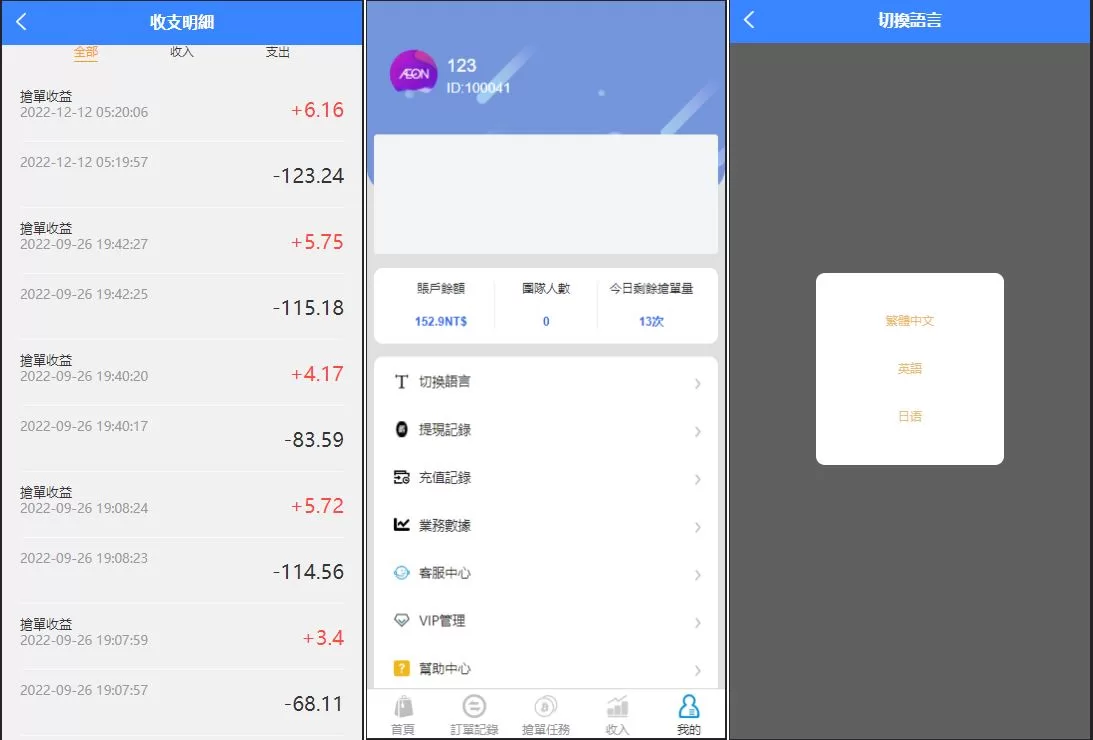The width and height of the screenshot is (1093, 740).
Task: Select the +6.16 transaction amount
Action: pos(317,109)
